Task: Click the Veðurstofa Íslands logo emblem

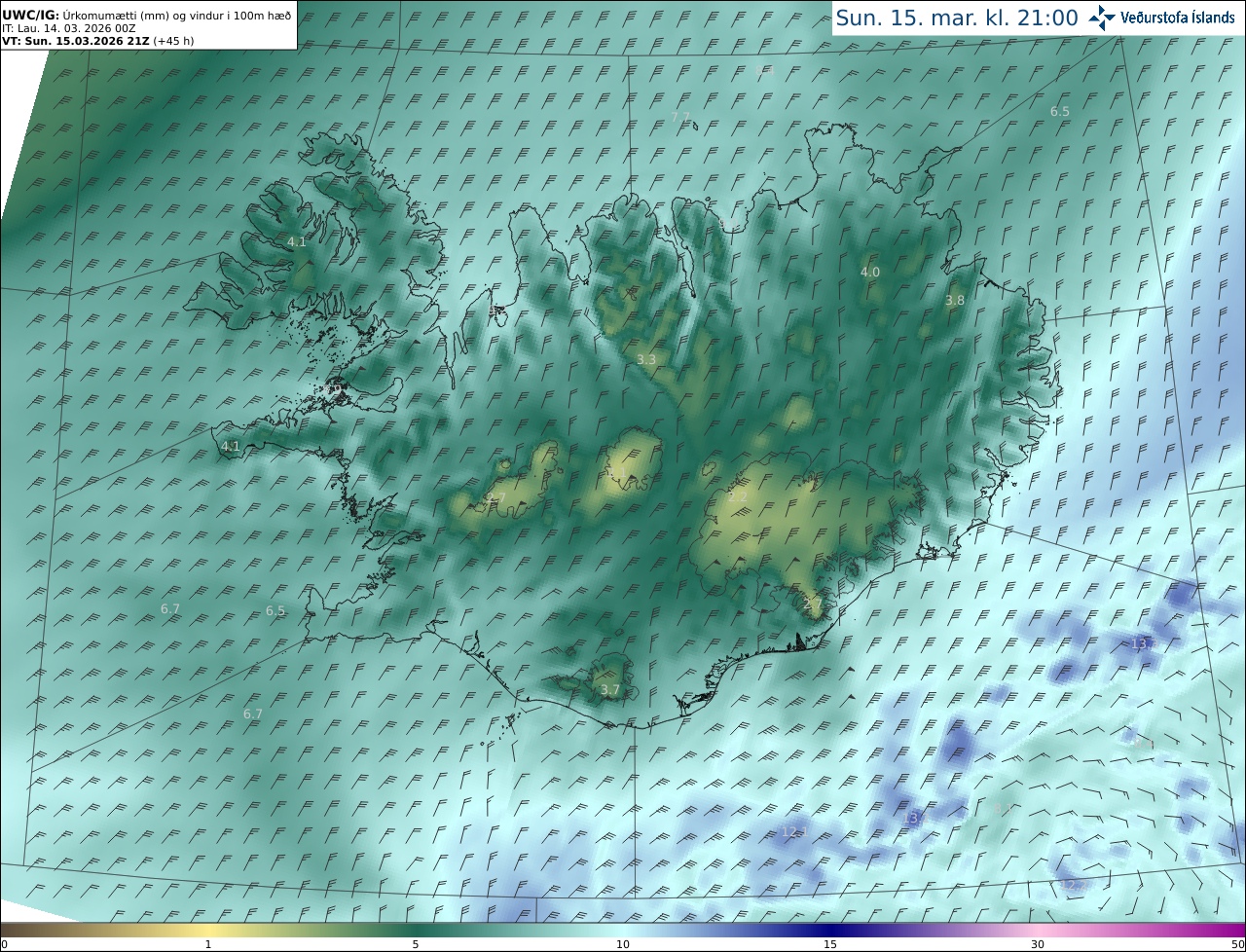Action: [1101, 18]
